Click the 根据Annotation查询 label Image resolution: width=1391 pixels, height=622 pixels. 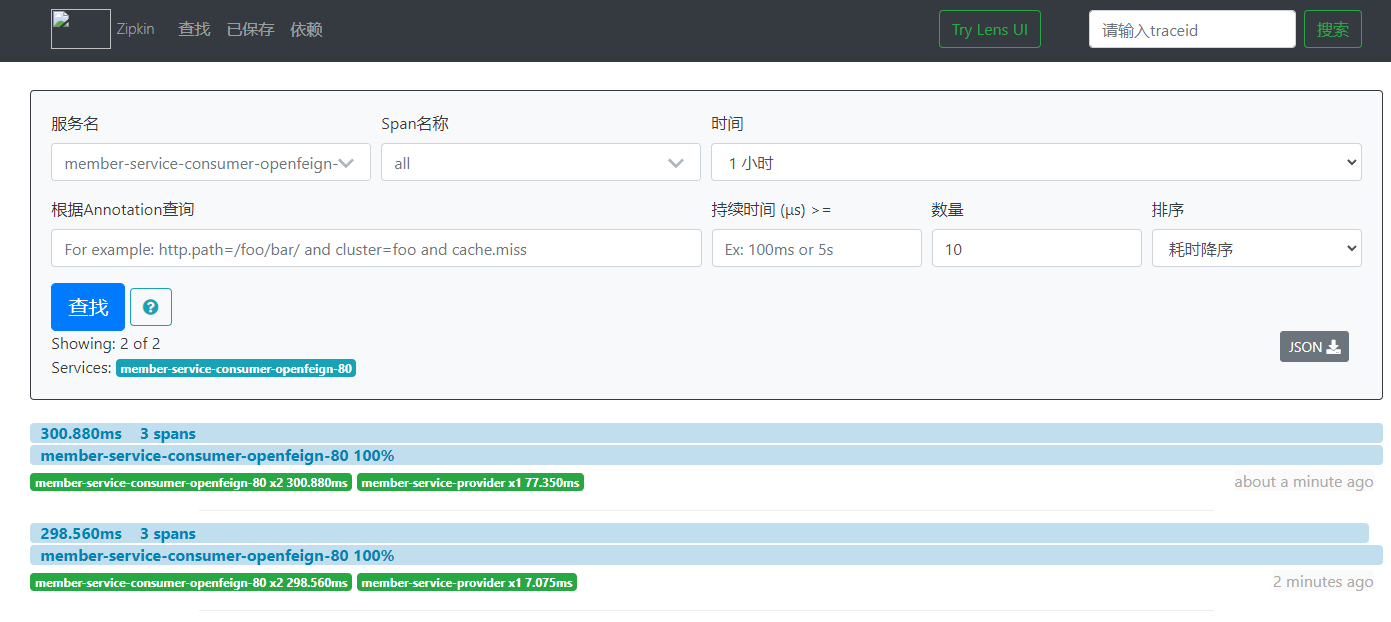[x=123, y=209]
